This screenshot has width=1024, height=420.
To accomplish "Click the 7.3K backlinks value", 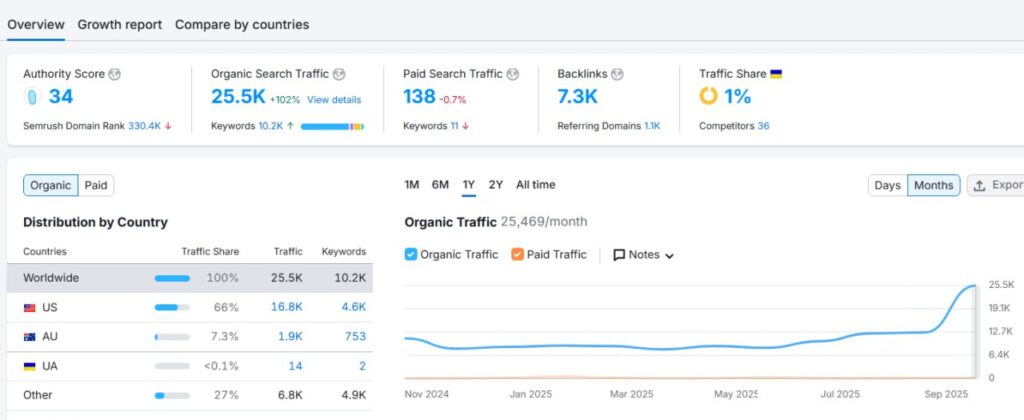I will 577,97.
